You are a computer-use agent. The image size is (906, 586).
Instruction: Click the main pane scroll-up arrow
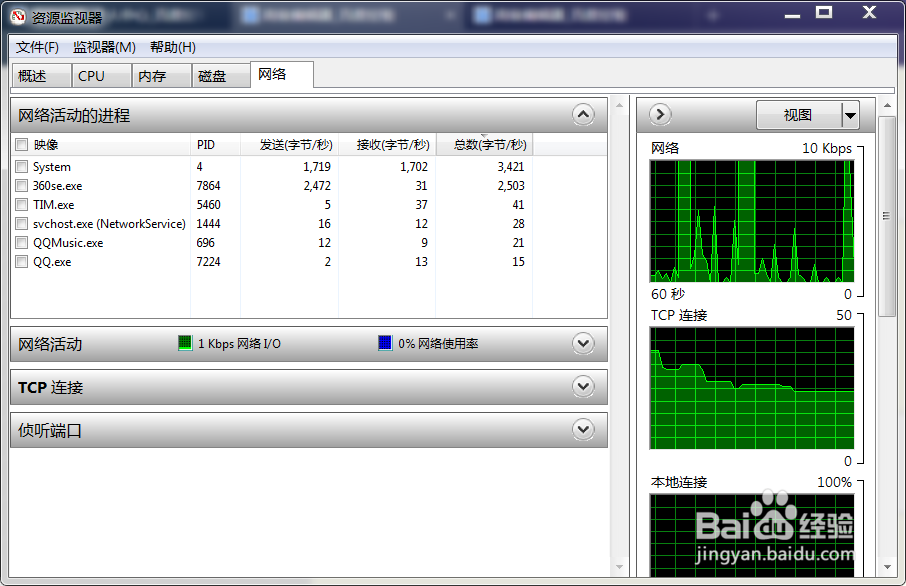[x=619, y=105]
